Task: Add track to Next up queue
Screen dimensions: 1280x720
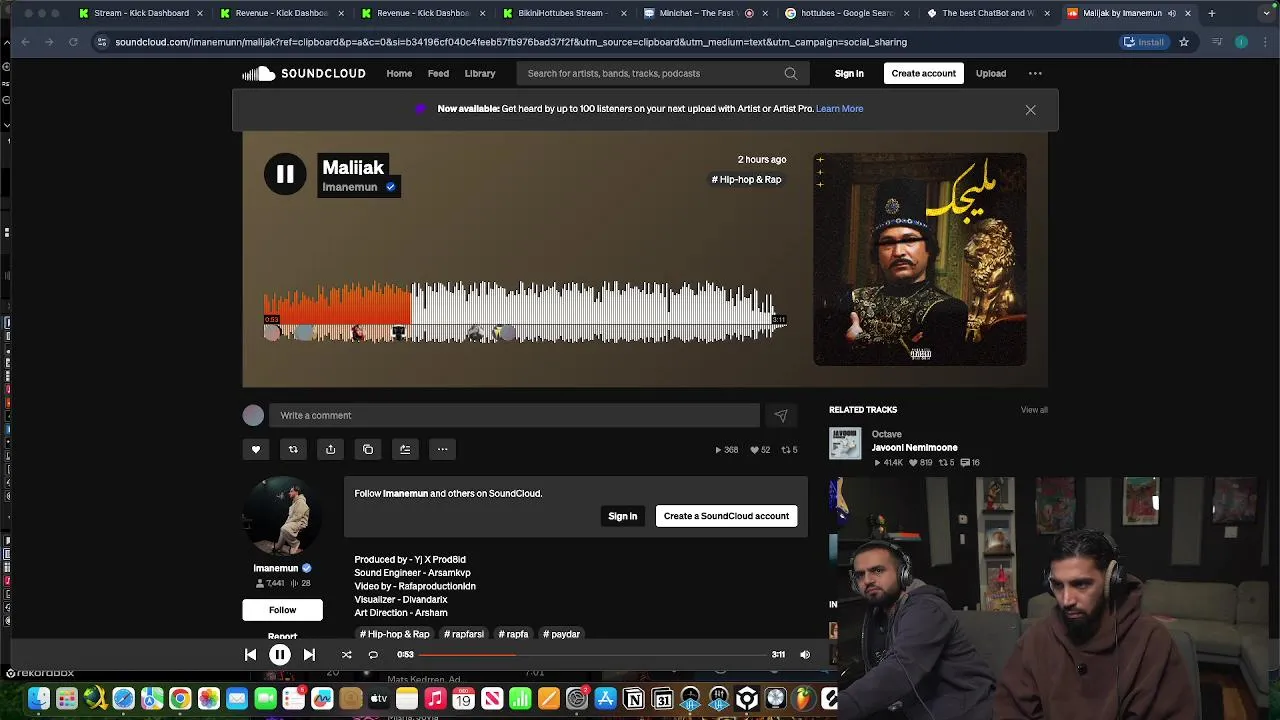Action: [x=405, y=449]
